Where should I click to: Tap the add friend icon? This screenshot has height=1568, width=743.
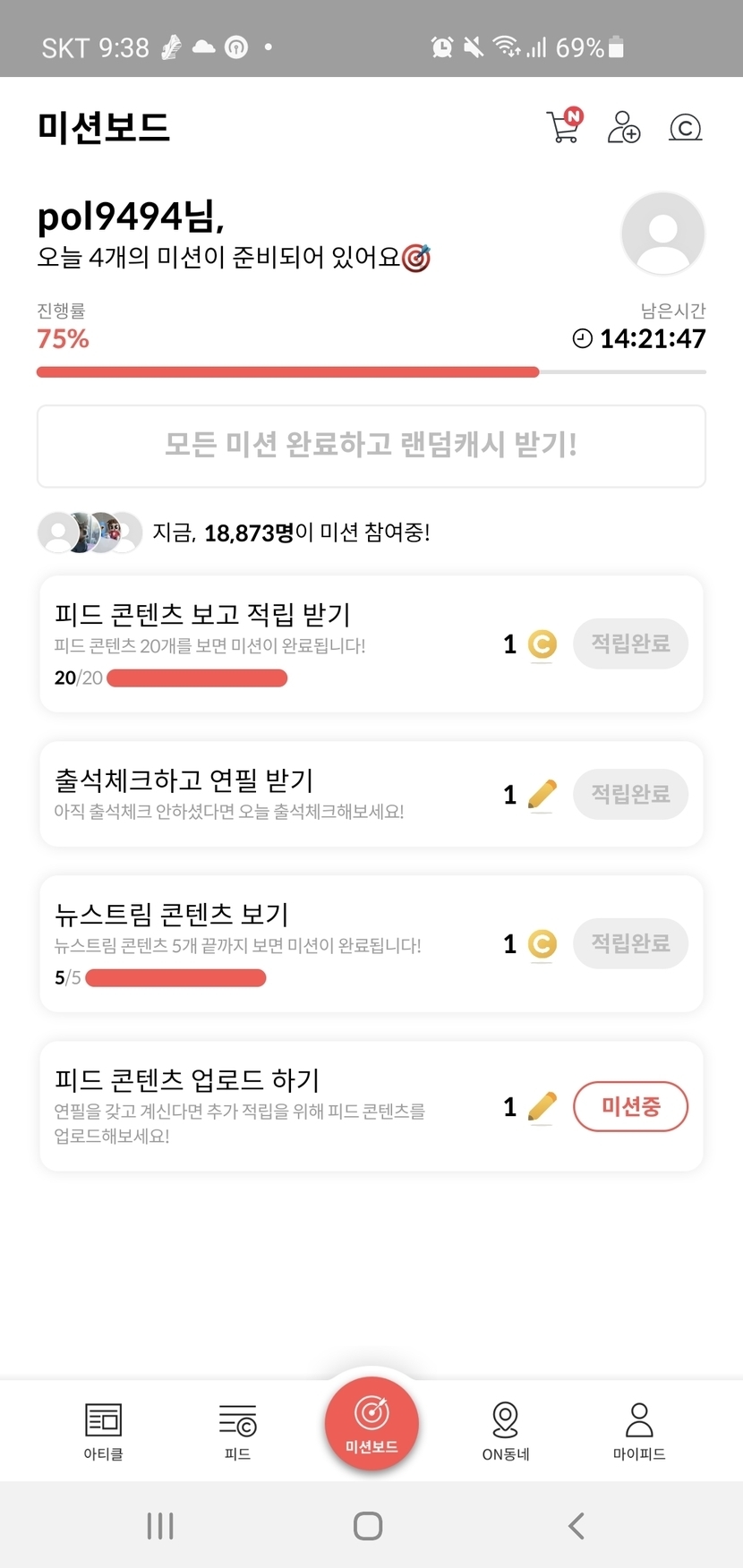coord(623,127)
